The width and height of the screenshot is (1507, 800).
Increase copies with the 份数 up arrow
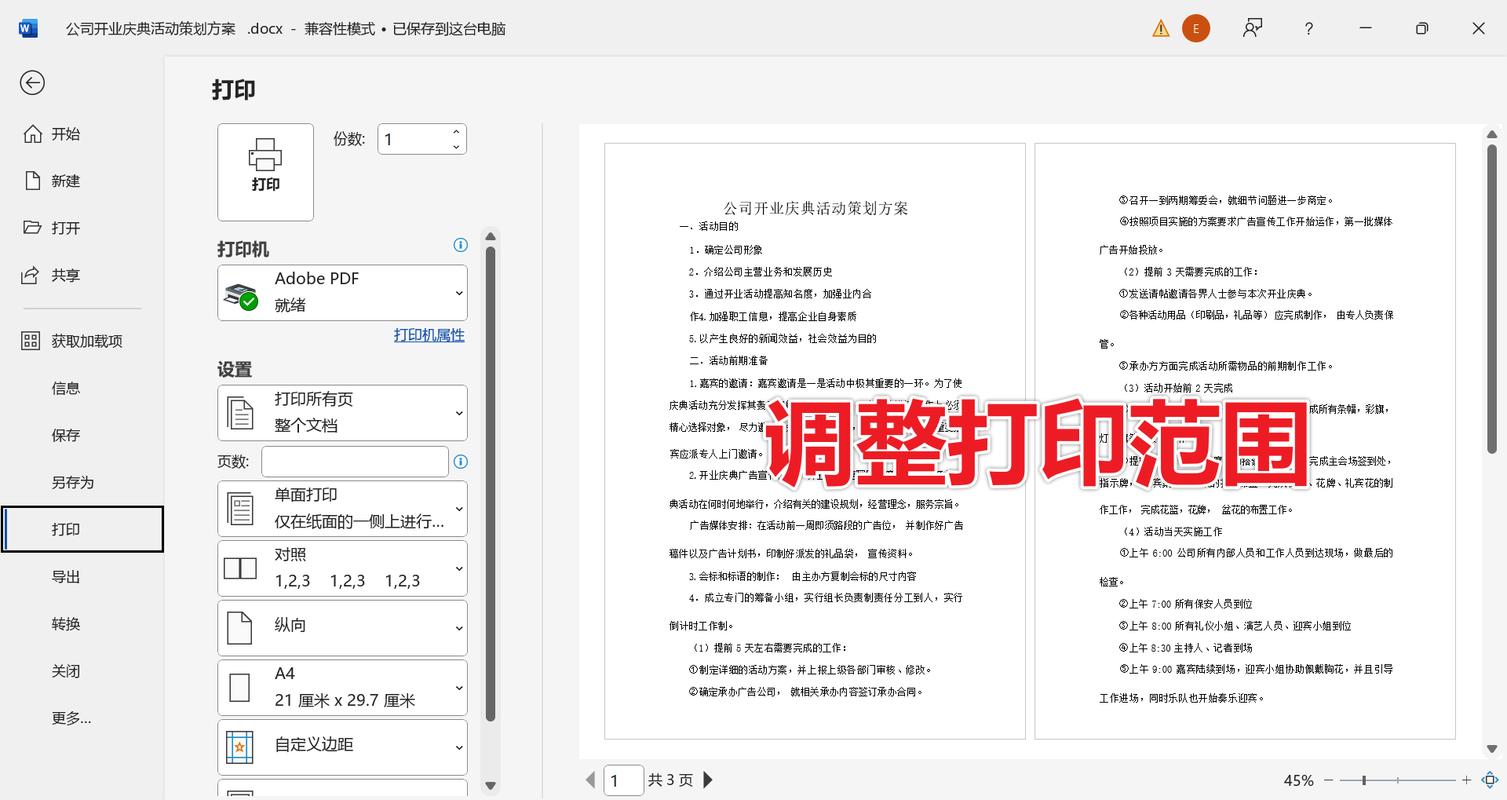[455, 130]
